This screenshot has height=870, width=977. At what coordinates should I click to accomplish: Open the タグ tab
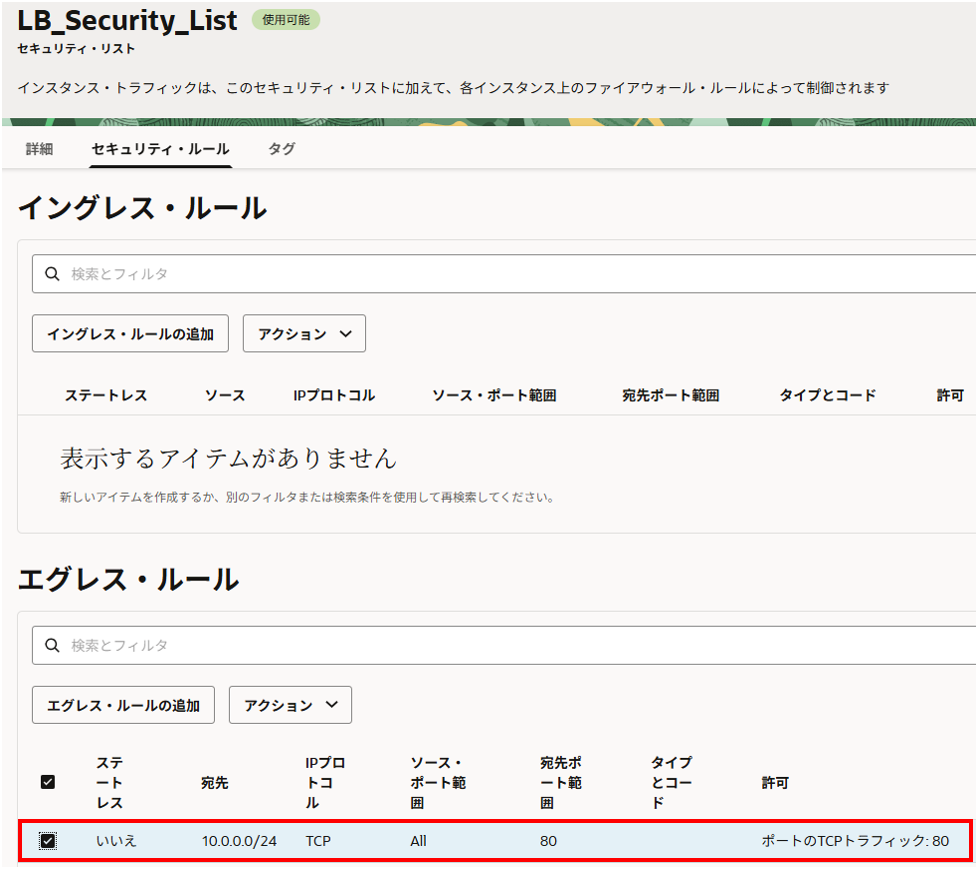tap(281, 149)
